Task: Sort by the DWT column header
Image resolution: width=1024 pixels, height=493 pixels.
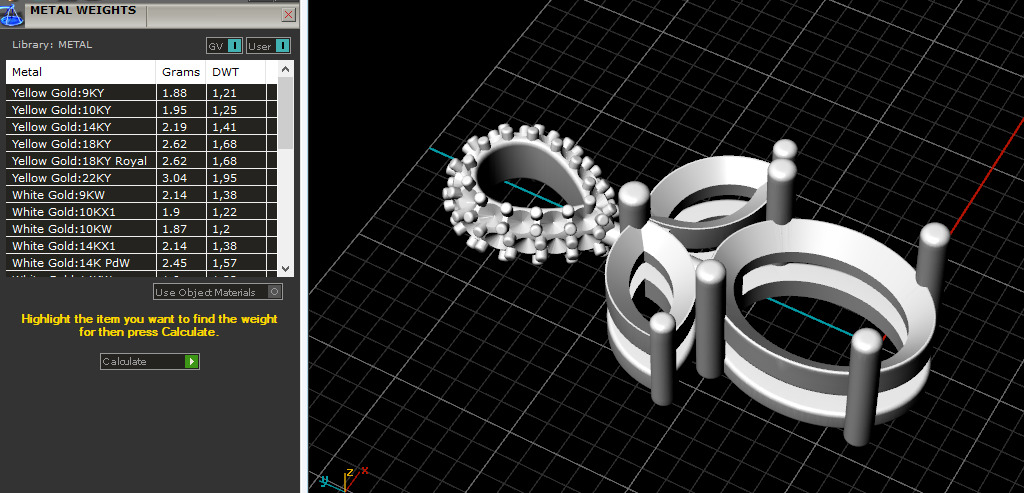Action: point(235,72)
